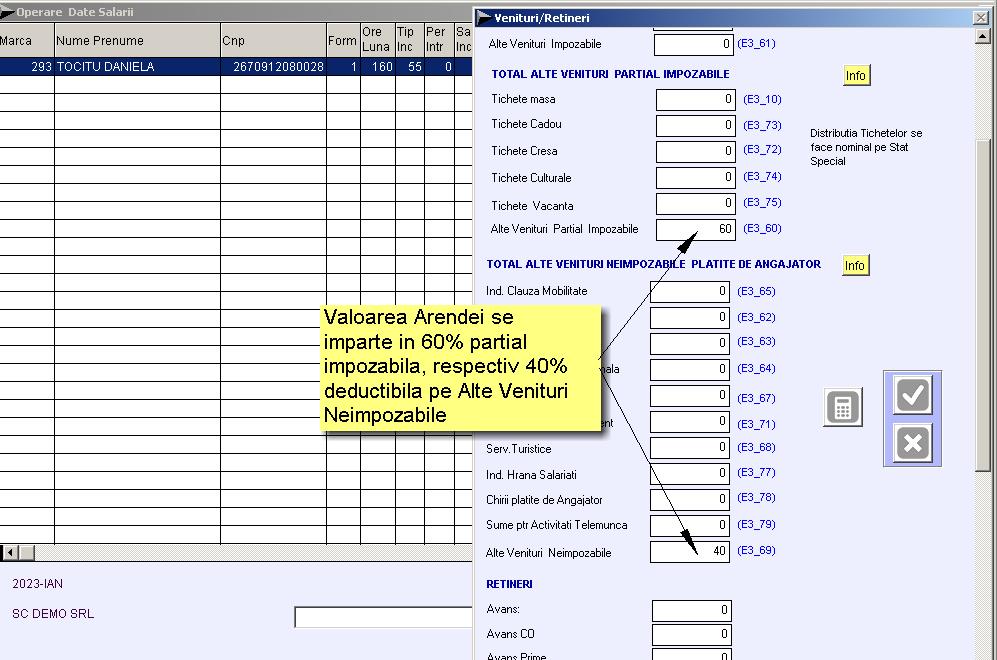Screen dimensions: 997x660
Task: Cancel with the X icon button
Action: coord(912,443)
